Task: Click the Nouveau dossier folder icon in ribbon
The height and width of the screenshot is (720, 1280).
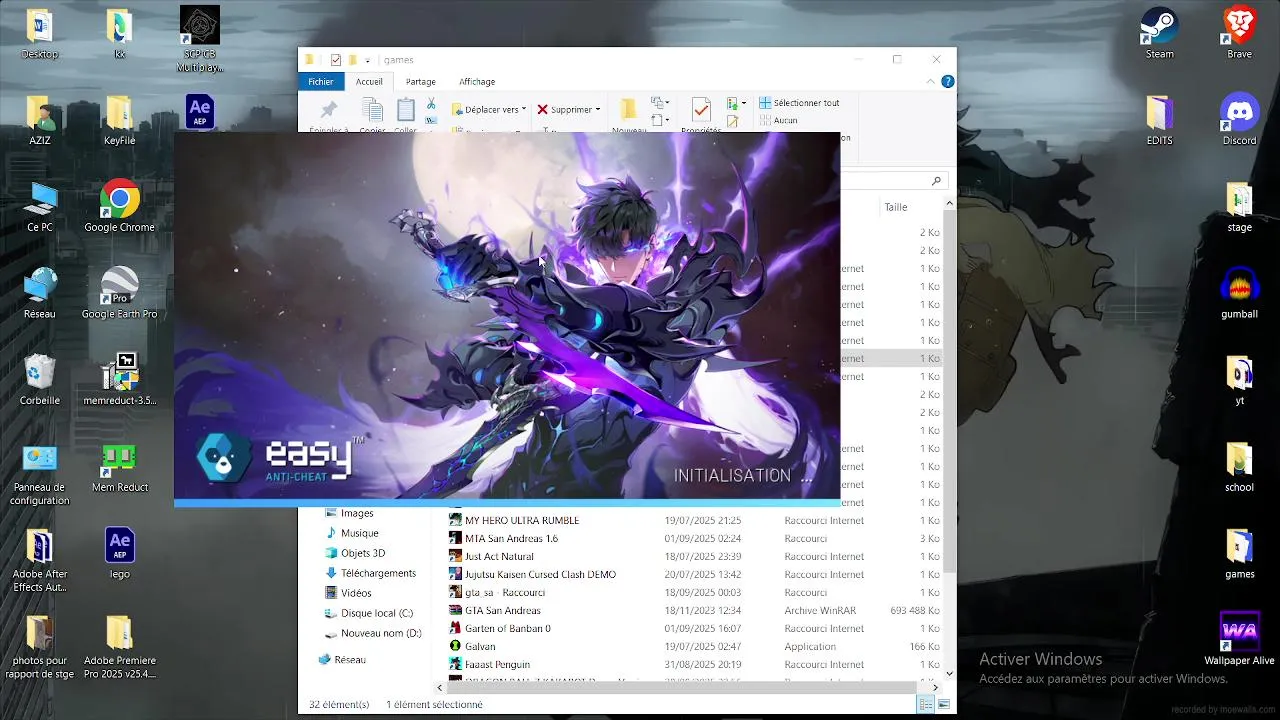Action: 629,116
